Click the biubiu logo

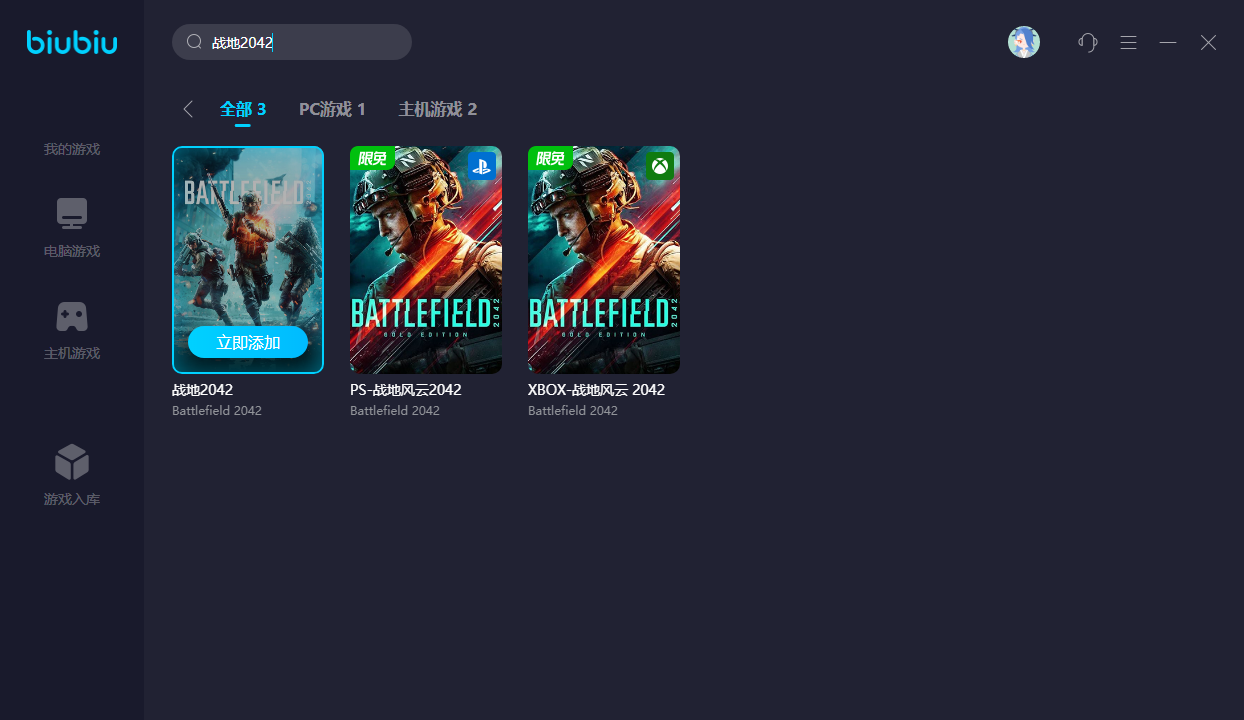(x=72, y=42)
